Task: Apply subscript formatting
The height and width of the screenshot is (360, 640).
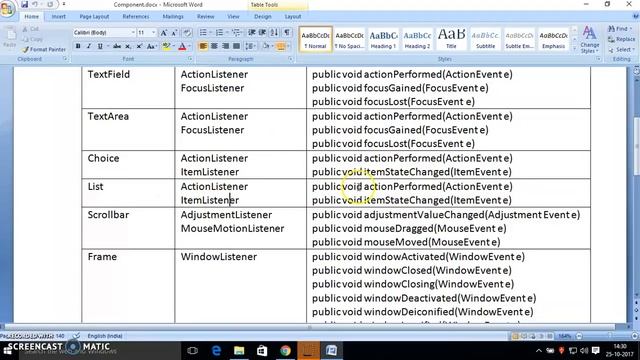Action: 128,47
